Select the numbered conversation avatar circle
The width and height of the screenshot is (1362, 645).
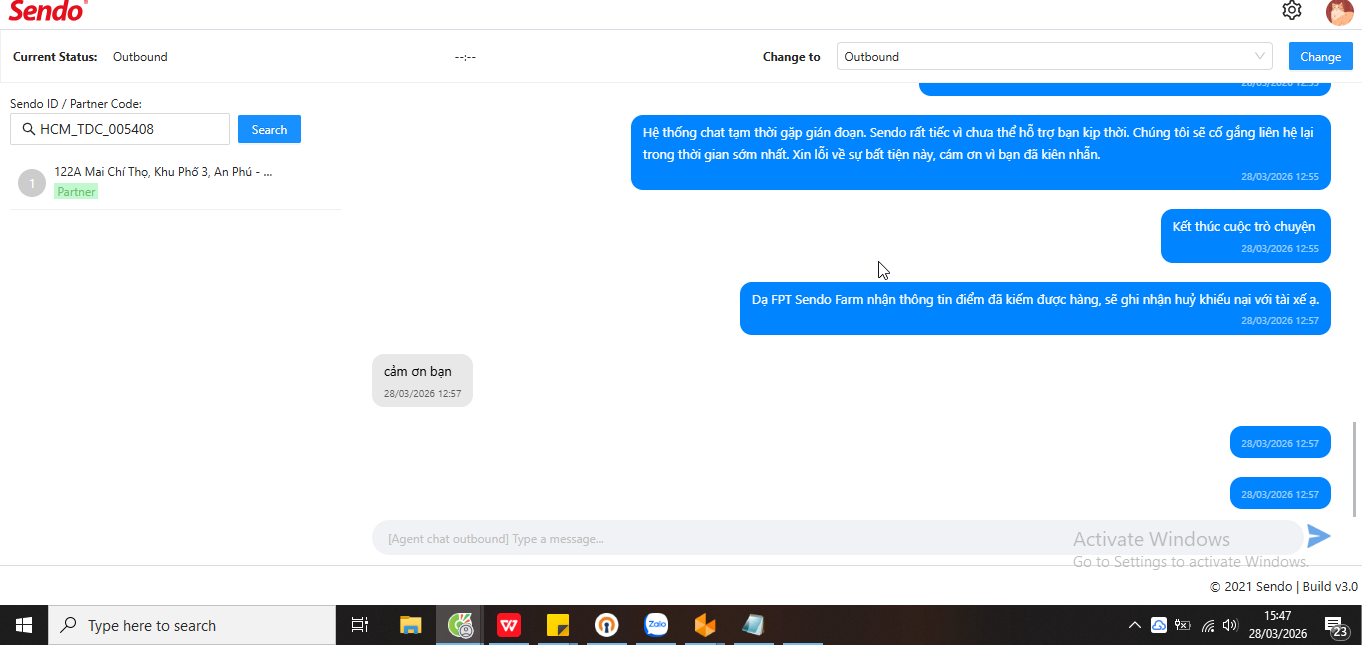point(32,183)
